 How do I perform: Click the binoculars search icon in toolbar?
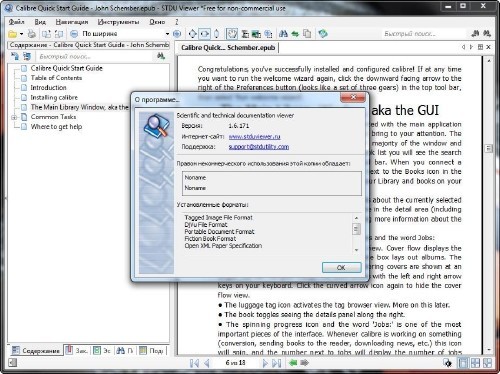tap(283, 34)
